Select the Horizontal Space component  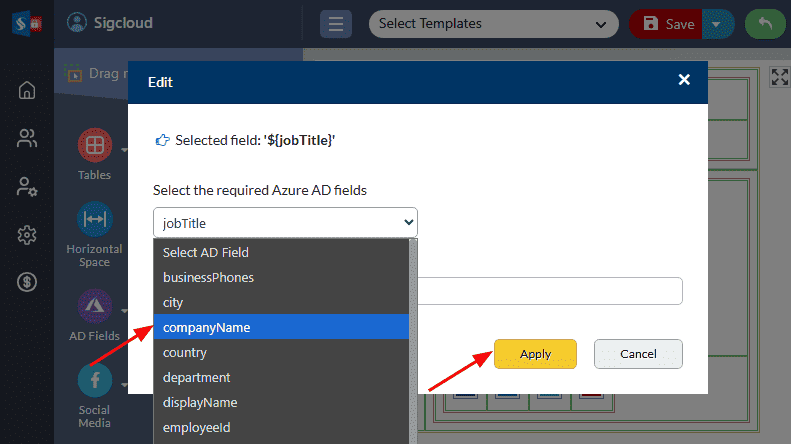point(95,219)
